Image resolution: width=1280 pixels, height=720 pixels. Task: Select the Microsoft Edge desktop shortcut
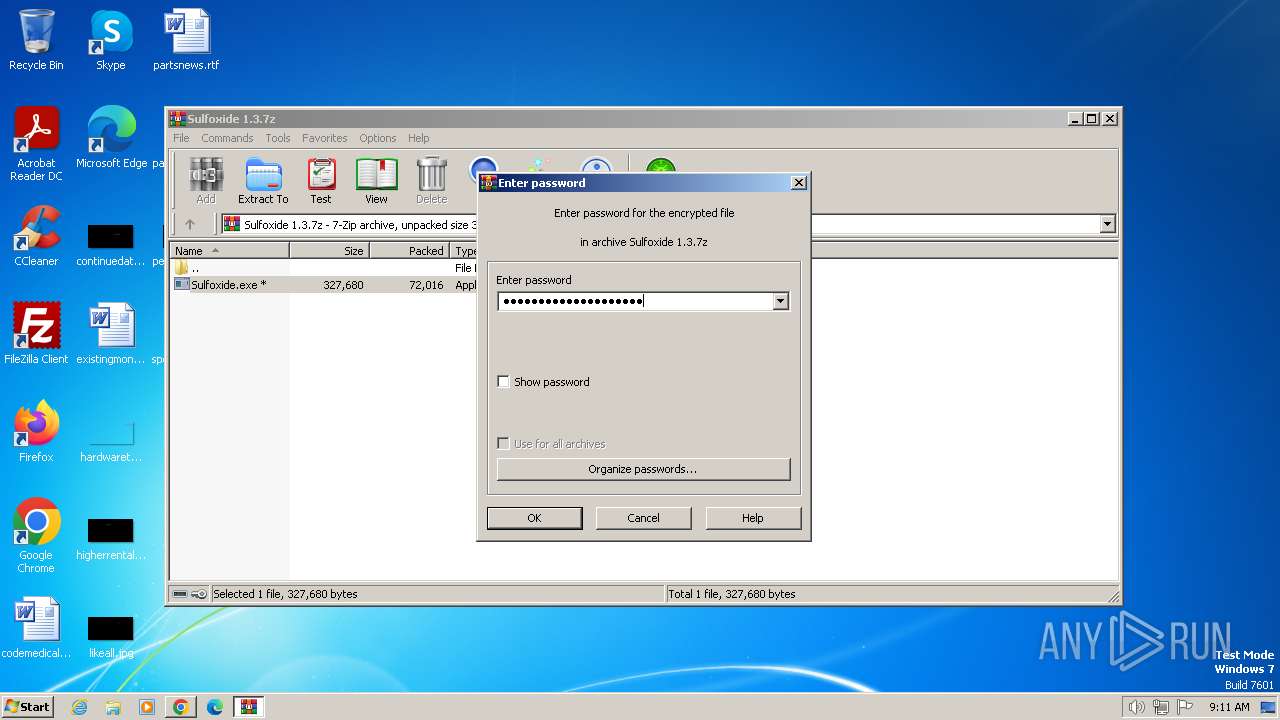111,138
